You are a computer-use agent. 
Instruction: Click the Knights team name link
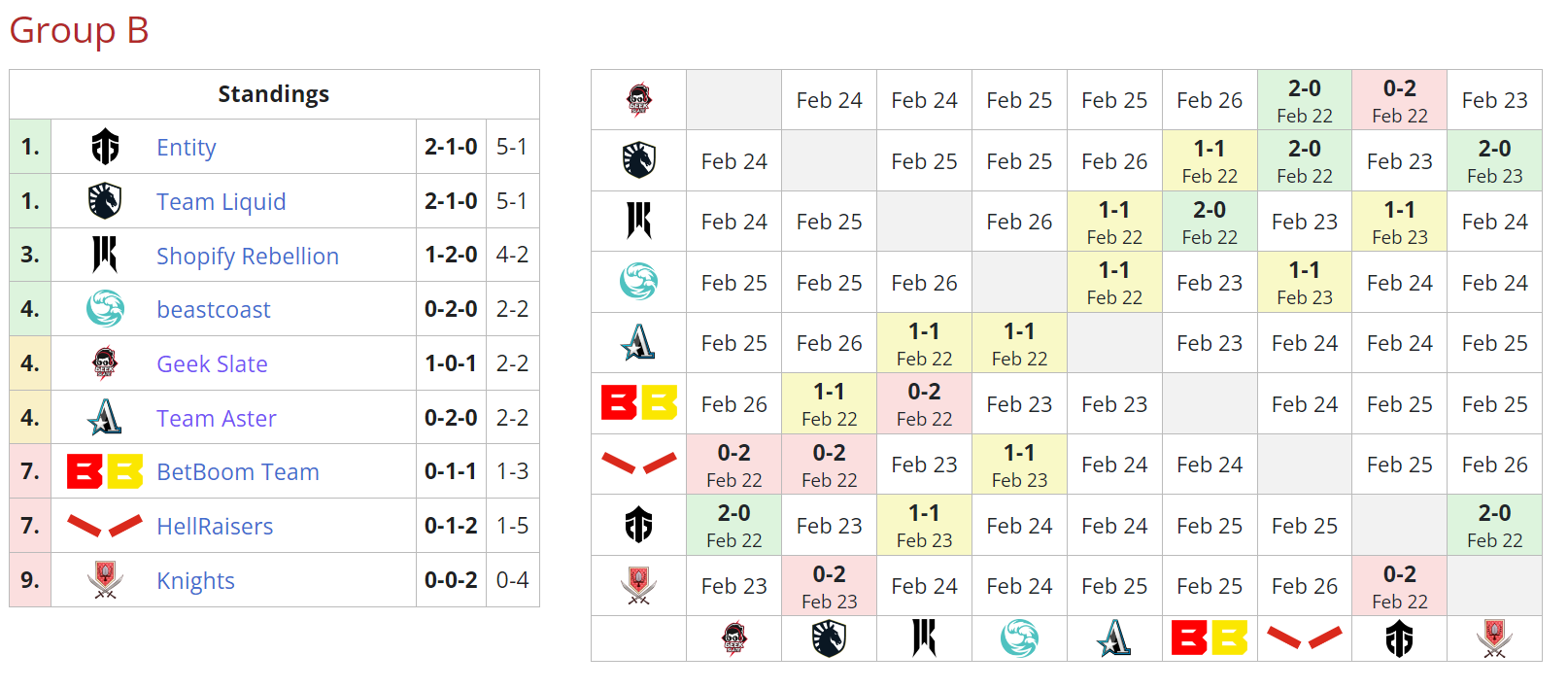tap(195, 580)
